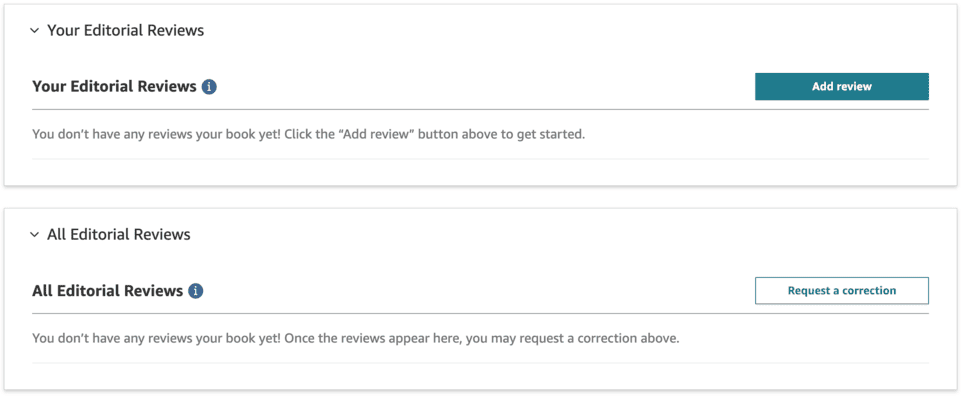Click the bold Your Editorial Reviews heading

(114, 87)
